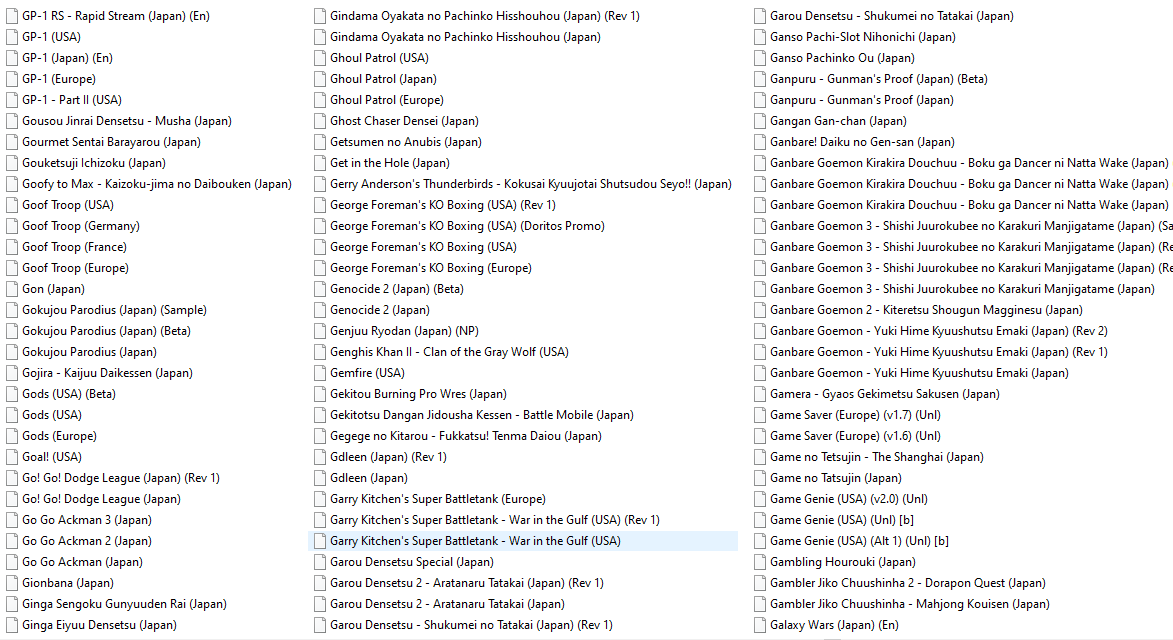Select the icon for Gokujou Parodius (Japan) (Sample)
This screenshot has height=640, width=1173.
(x=12, y=310)
